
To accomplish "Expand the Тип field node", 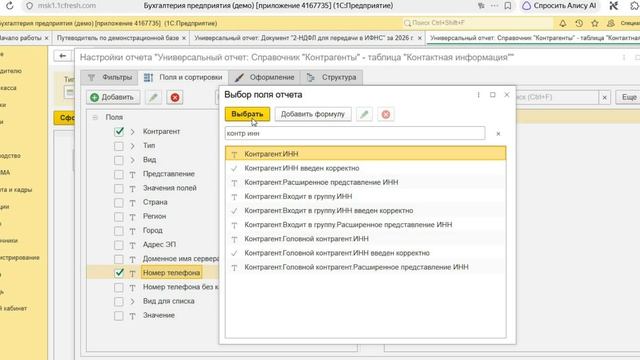I will click(x=133, y=146).
